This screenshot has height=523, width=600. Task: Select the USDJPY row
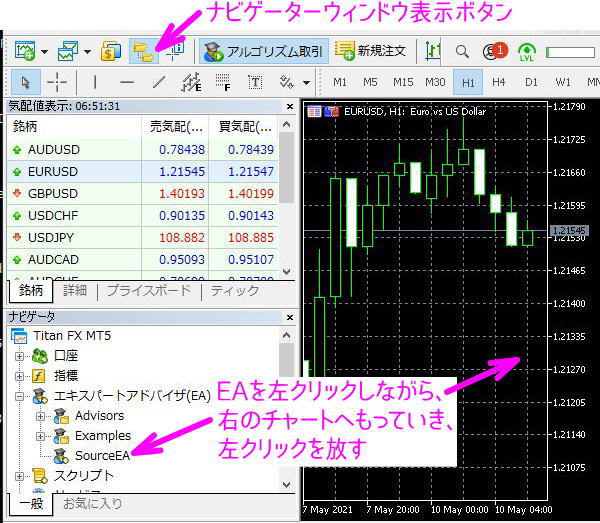tap(143, 238)
